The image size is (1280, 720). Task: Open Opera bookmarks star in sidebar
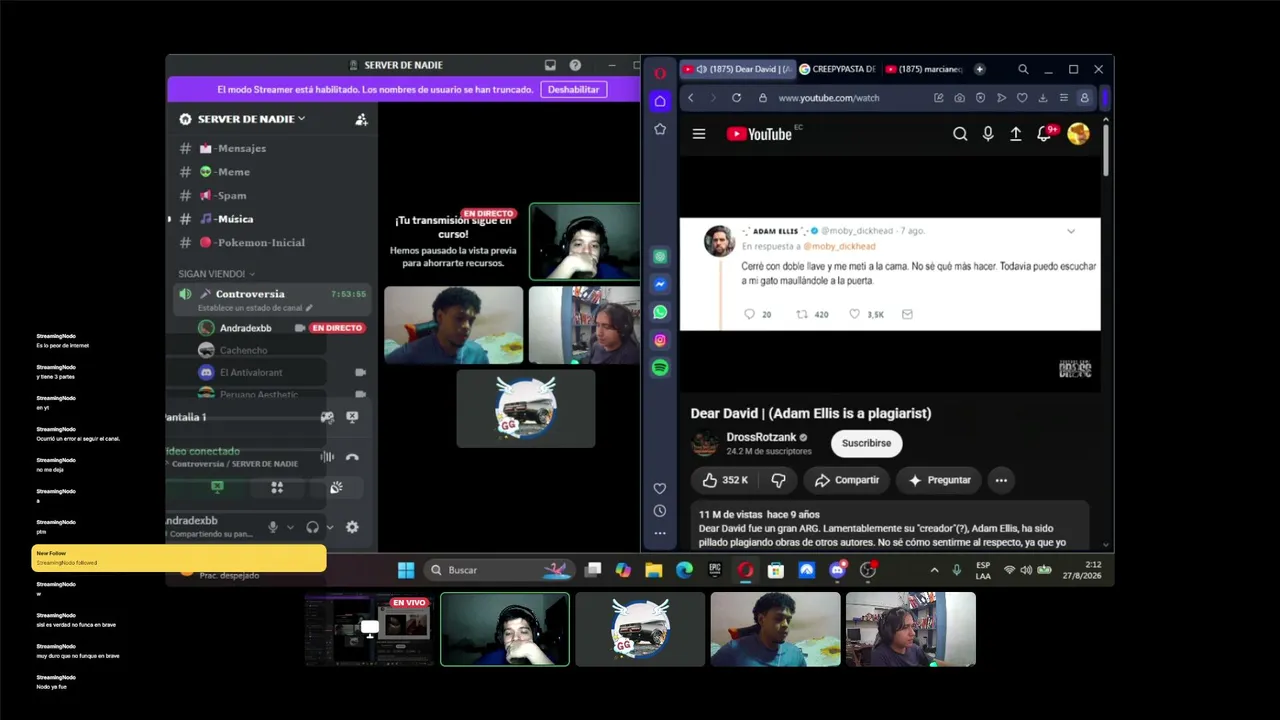pyautogui.click(x=660, y=129)
